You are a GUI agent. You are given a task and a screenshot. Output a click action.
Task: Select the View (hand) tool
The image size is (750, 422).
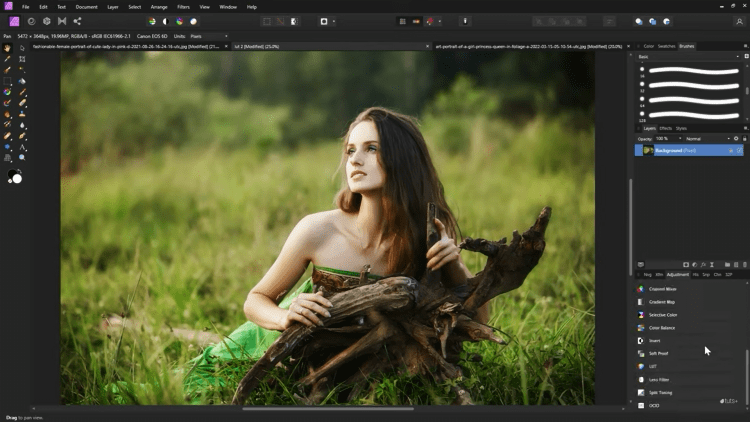8,47
